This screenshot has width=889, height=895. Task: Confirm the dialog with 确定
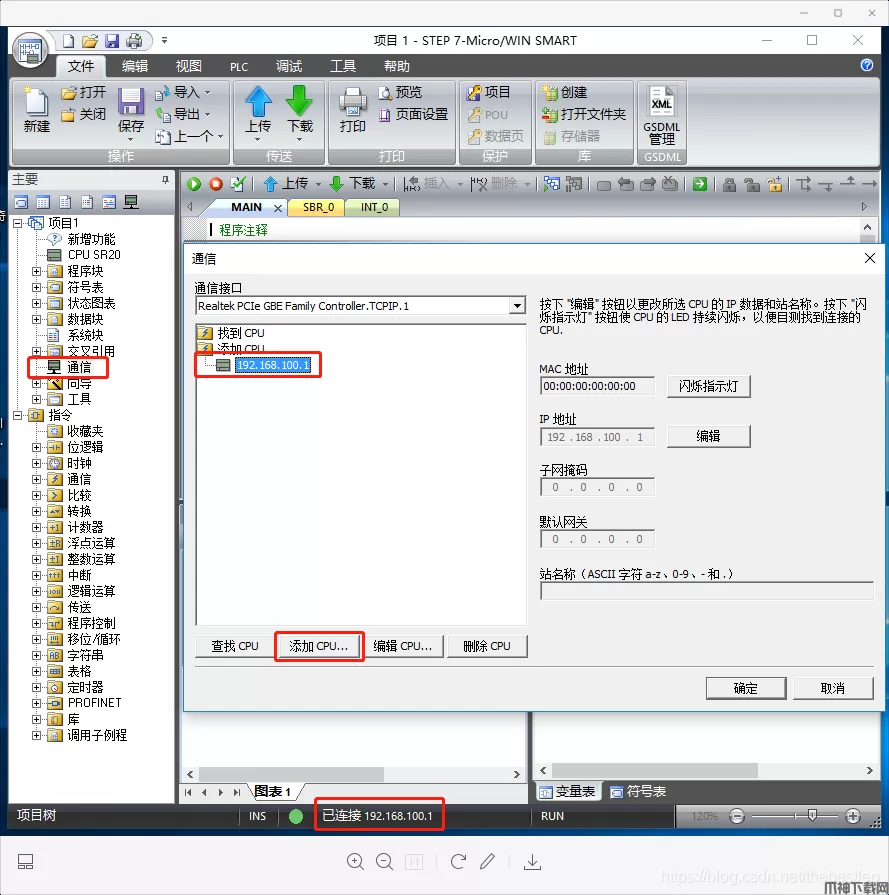[x=746, y=688]
